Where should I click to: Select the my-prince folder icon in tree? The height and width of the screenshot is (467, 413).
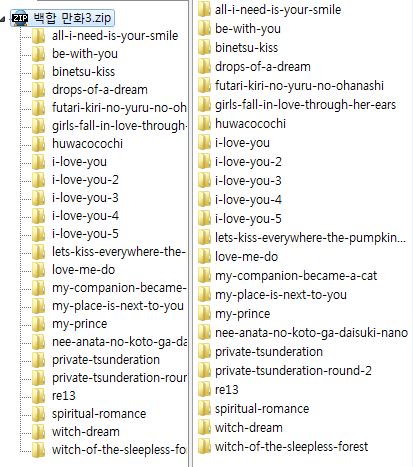tap(38, 324)
